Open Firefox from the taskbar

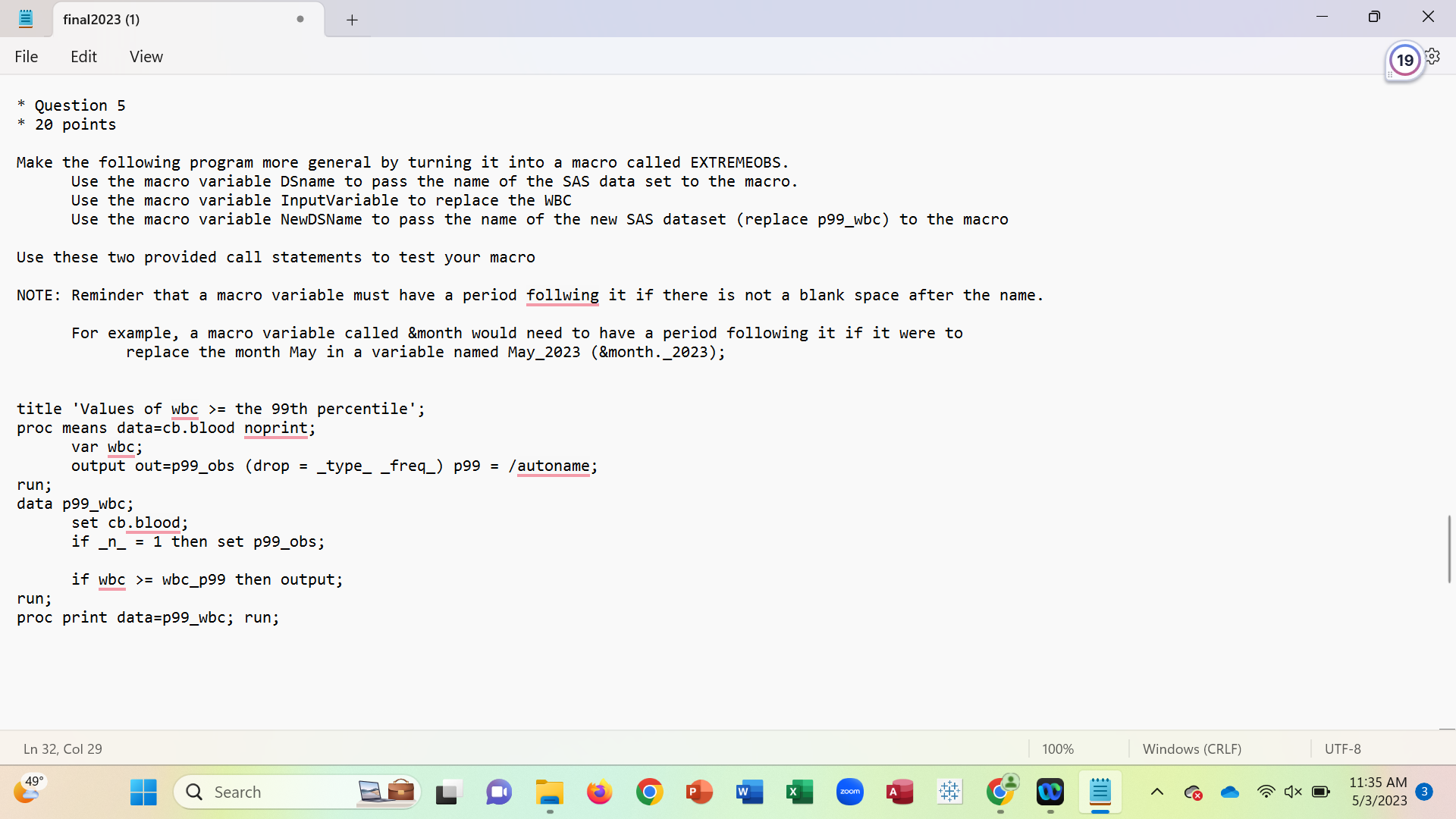coord(599,792)
